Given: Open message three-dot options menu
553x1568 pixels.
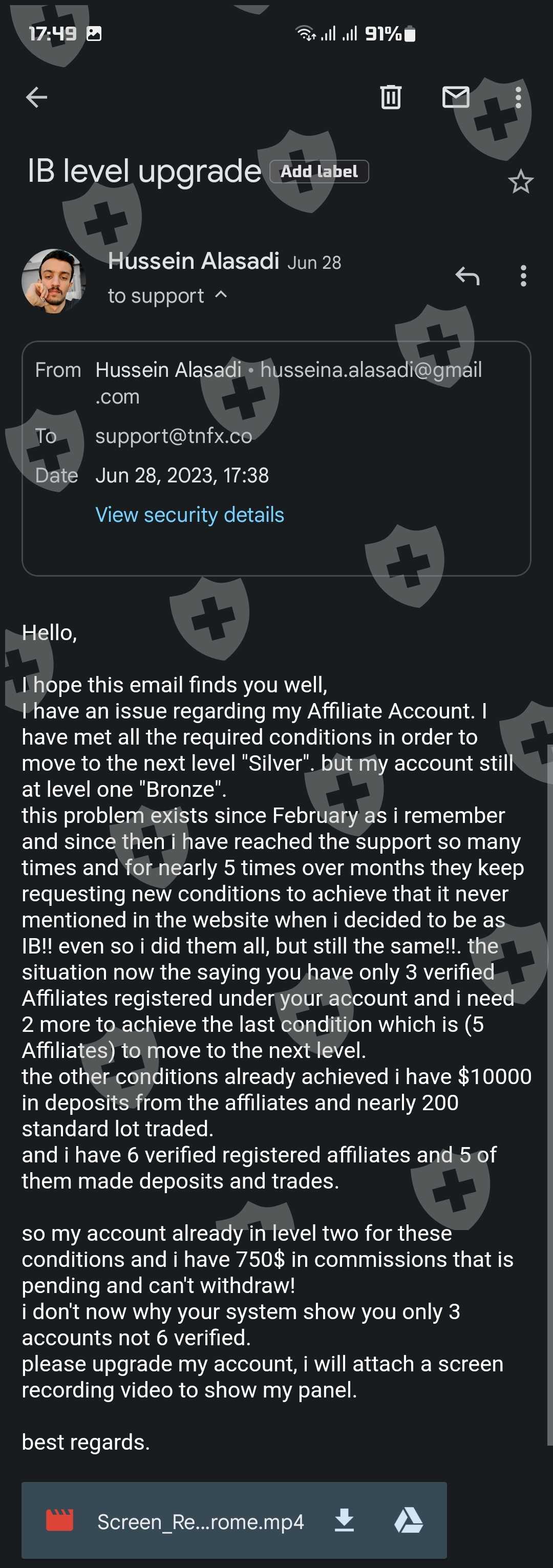Looking at the screenshot, I should click(523, 276).
